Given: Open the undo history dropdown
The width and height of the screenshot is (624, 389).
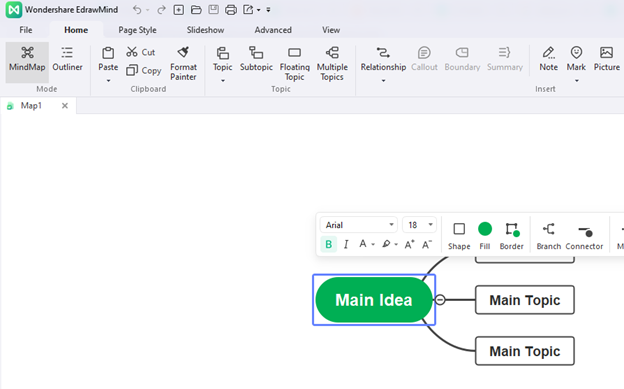Looking at the screenshot, I should [147, 10].
